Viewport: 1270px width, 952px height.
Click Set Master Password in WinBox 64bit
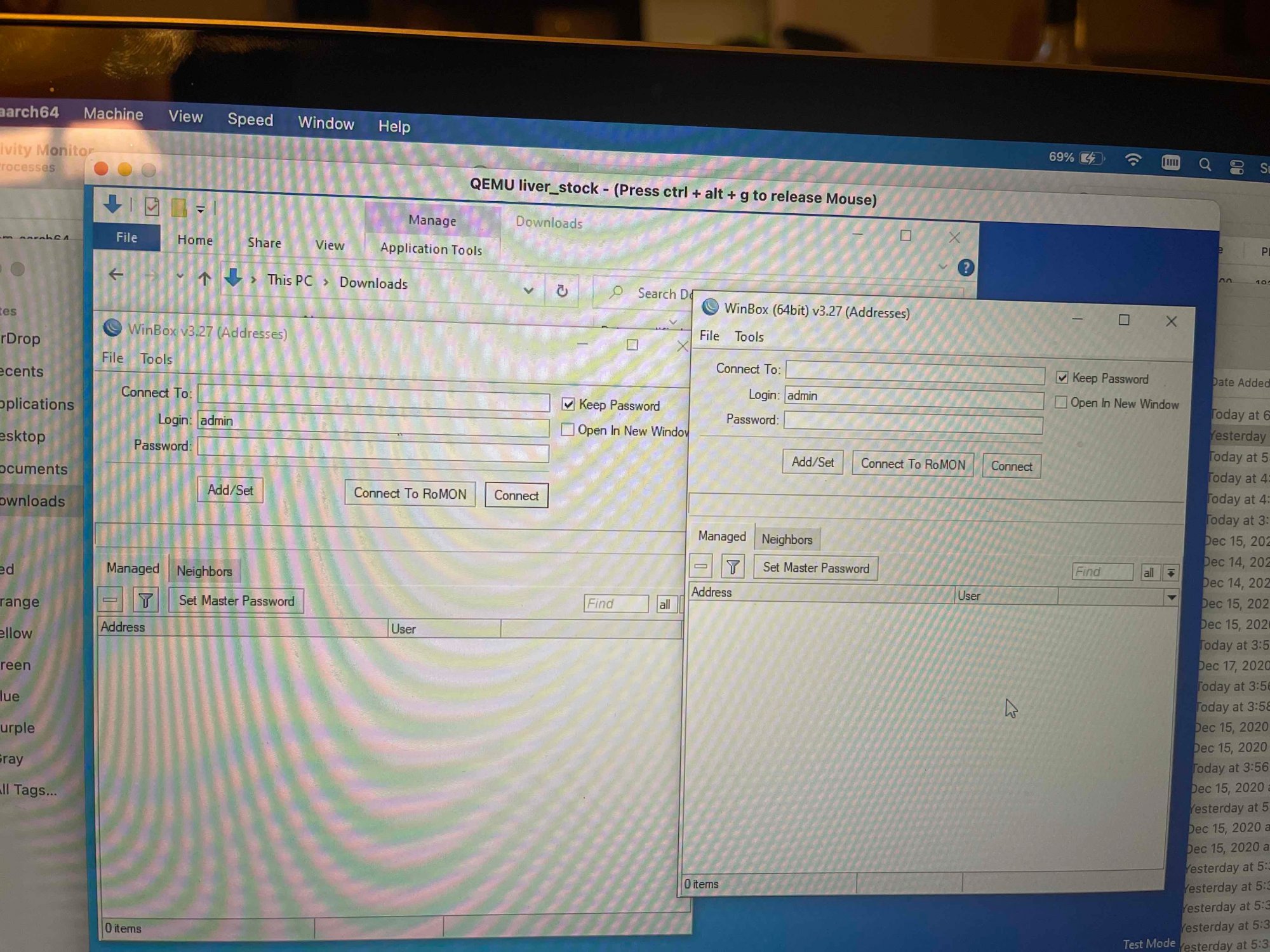[815, 569]
